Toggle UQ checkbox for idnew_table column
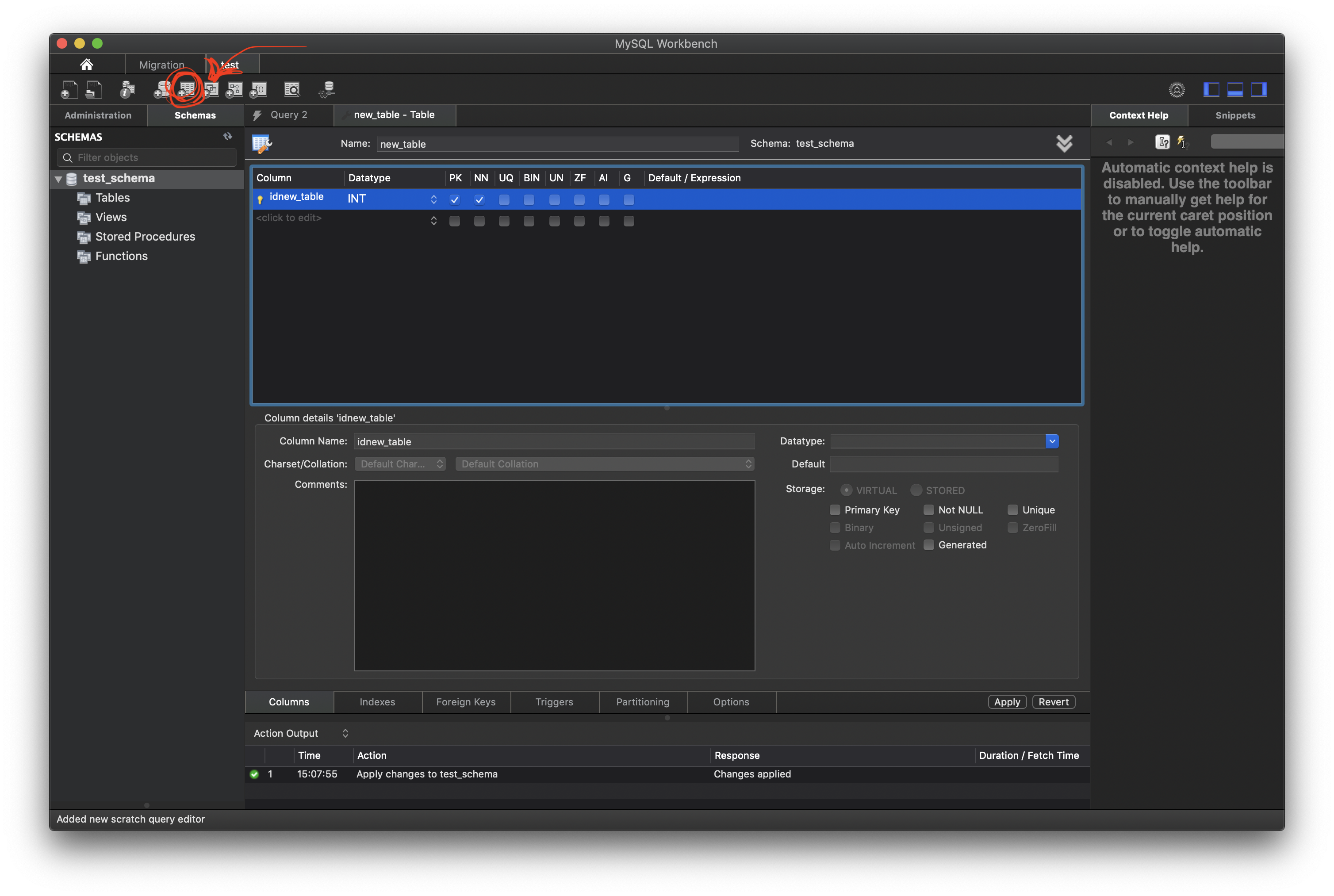1334x896 pixels. [503, 200]
